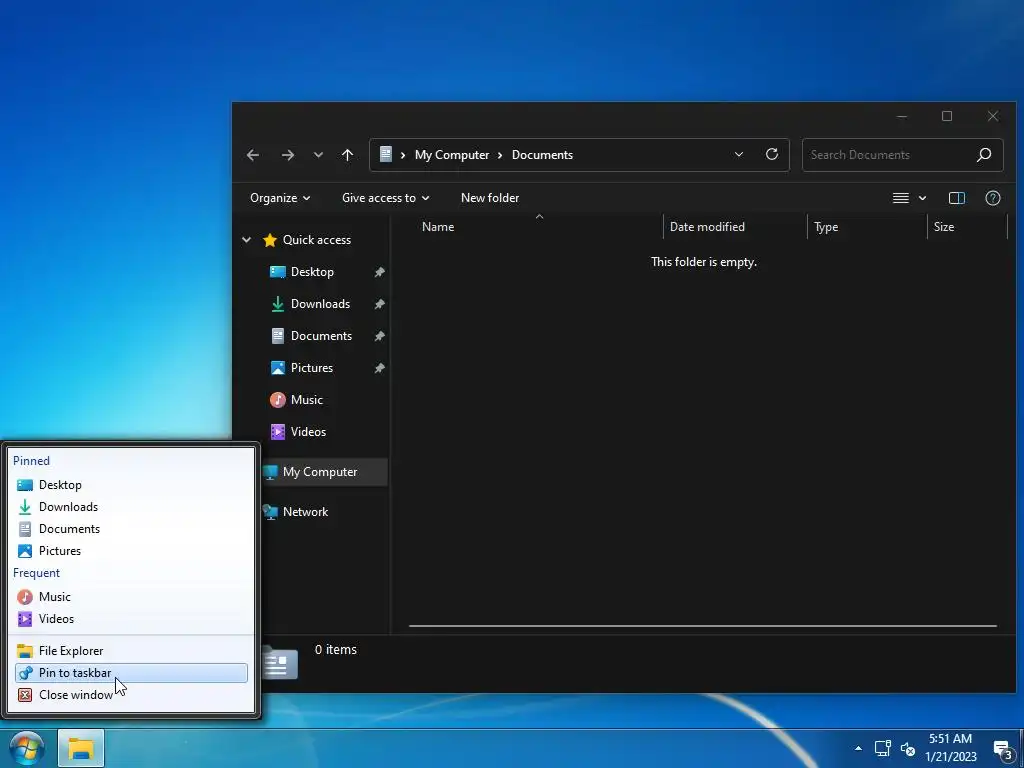
Task: Open Pictures in the navigation pane
Action: click(312, 368)
